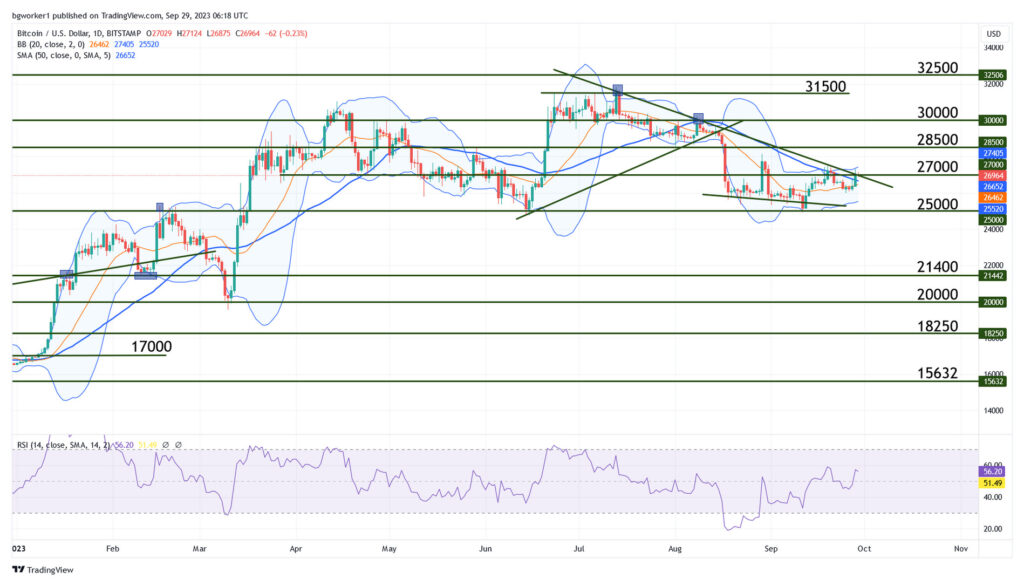Click the blue marker above the late-February candle
Viewport: 1024px width, 586px height.
point(159,206)
